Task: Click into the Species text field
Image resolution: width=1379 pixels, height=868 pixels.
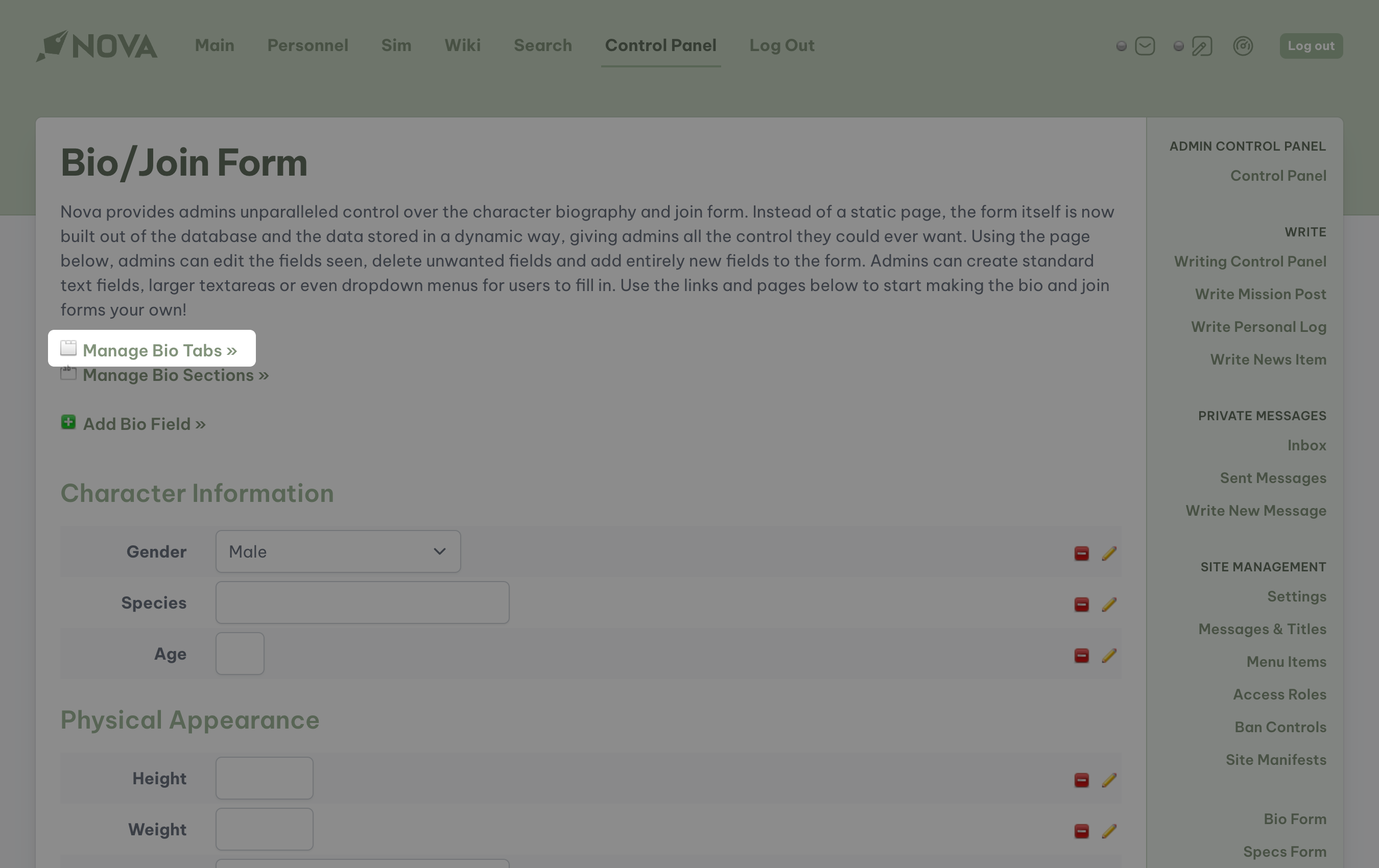Action: coord(362,602)
